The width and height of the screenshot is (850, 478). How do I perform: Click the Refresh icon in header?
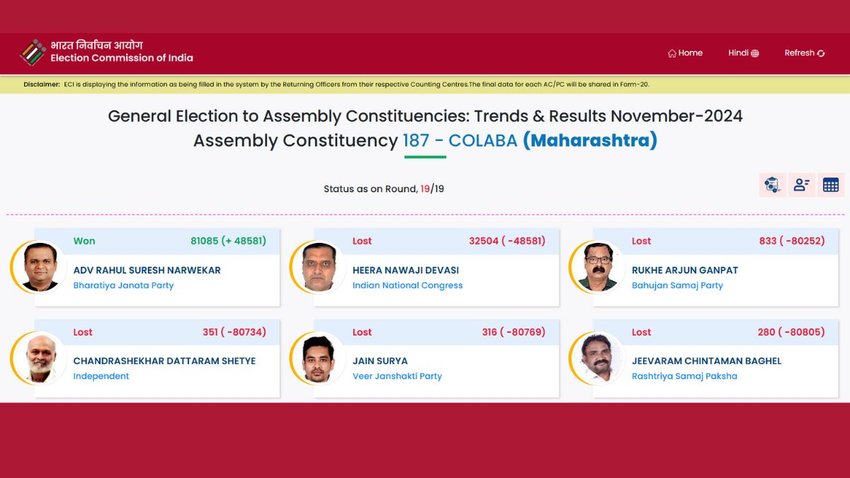tap(821, 53)
